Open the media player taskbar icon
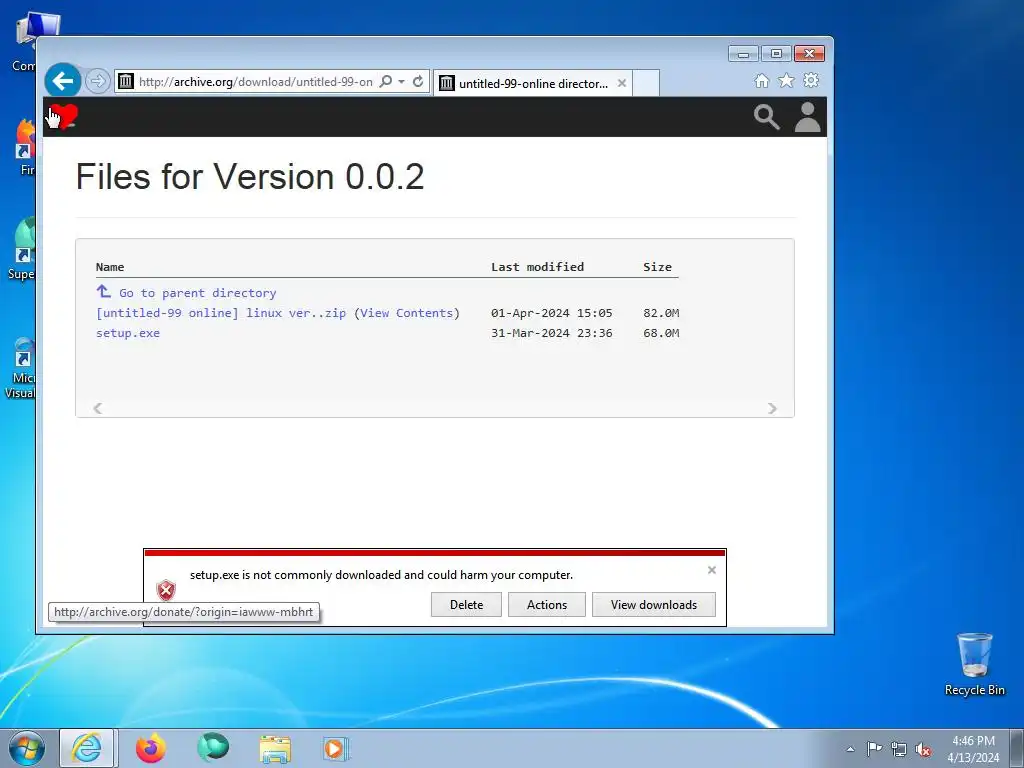 [337, 748]
